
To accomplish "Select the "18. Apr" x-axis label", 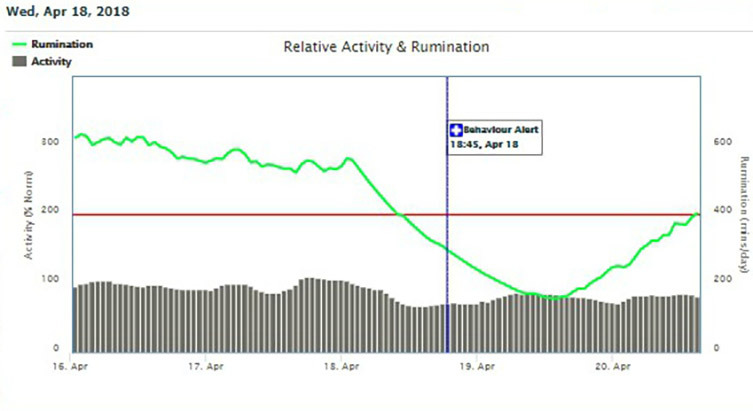I will [x=342, y=366].
